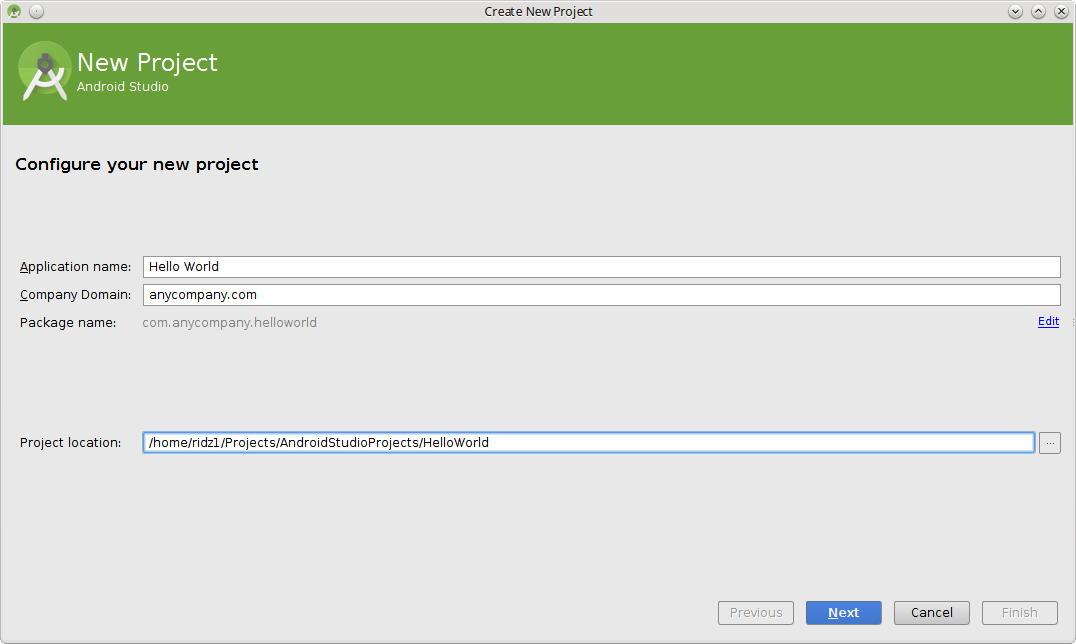Viewport: 1076px width, 644px height.
Task: Click package name text com.anycompany.helloworld
Action: (x=229, y=323)
